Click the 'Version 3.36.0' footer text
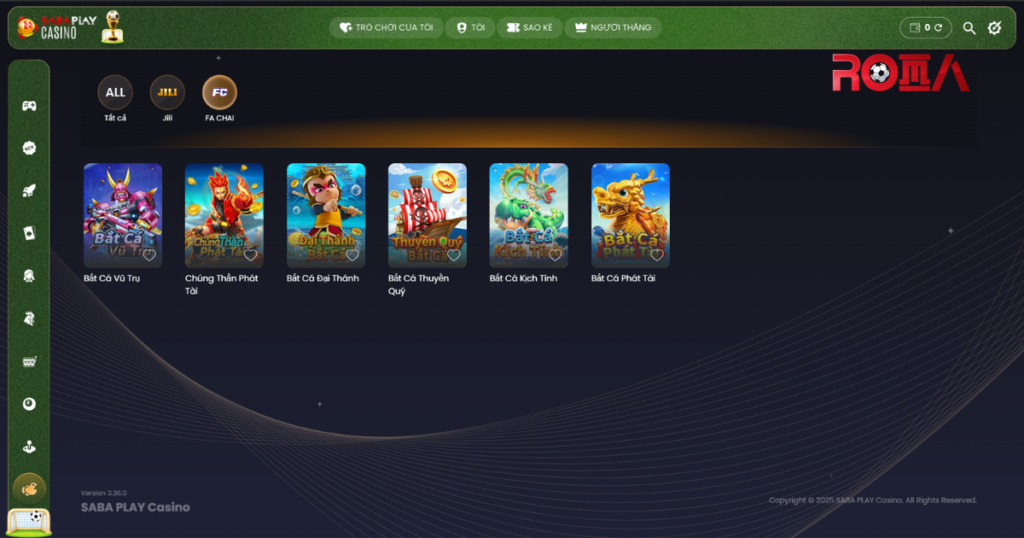 click(x=104, y=493)
